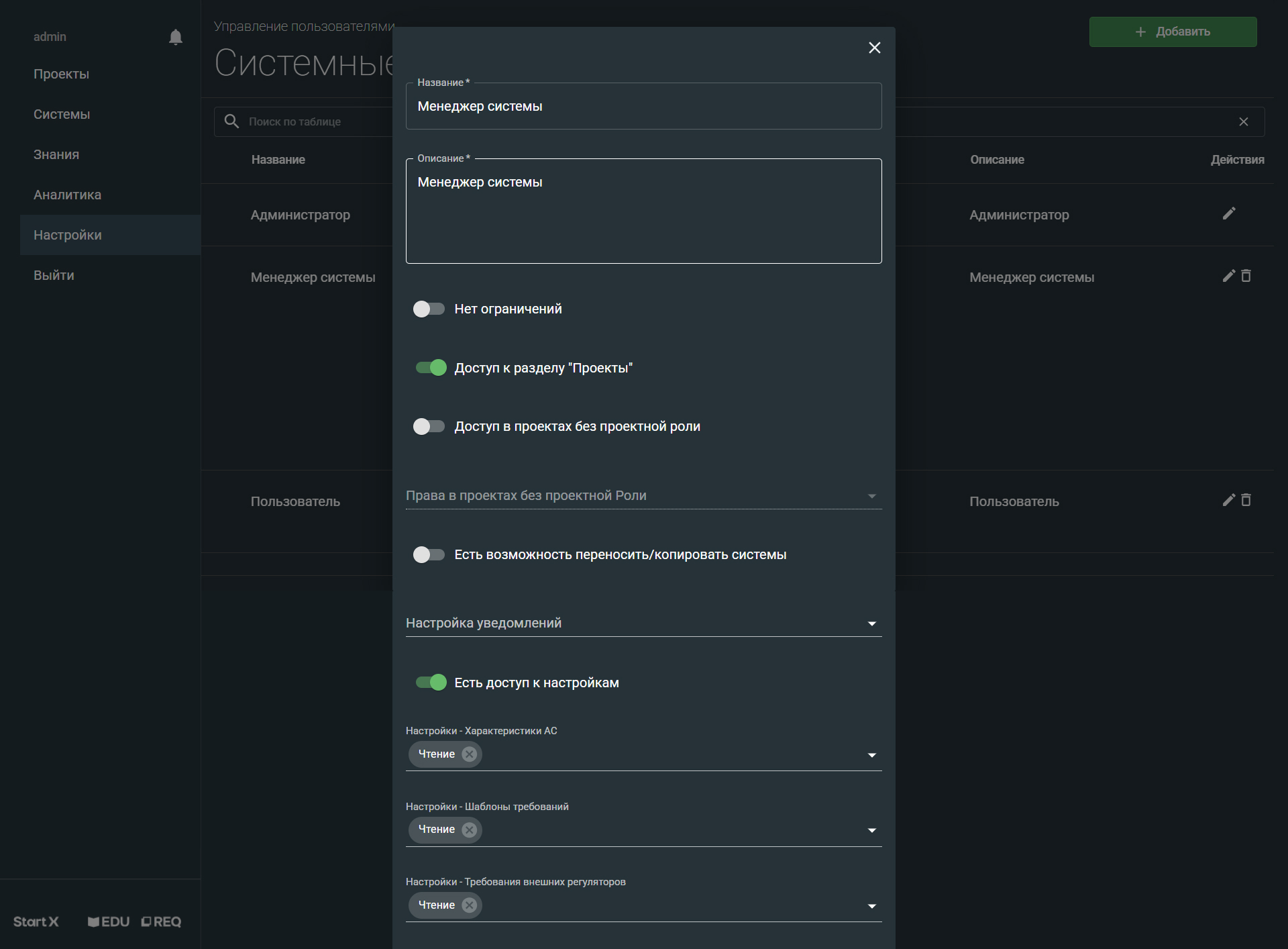The width and height of the screenshot is (1288, 949).
Task: Click the notification bell icon
Action: (x=176, y=37)
